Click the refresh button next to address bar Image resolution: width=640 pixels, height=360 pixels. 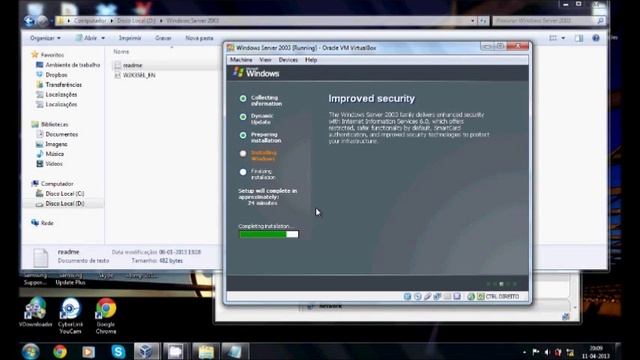(483, 20)
